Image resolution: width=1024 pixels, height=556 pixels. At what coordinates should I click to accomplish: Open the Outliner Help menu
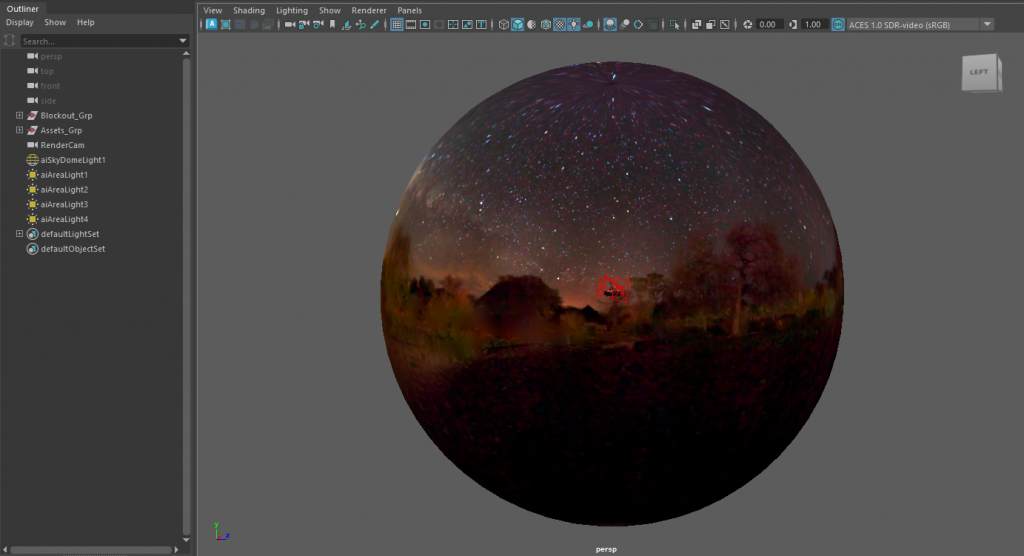pos(86,22)
